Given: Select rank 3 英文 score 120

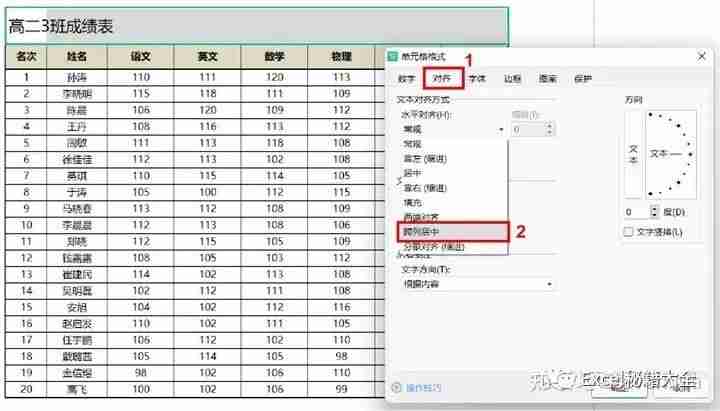Looking at the screenshot, I should pos(208,110).
